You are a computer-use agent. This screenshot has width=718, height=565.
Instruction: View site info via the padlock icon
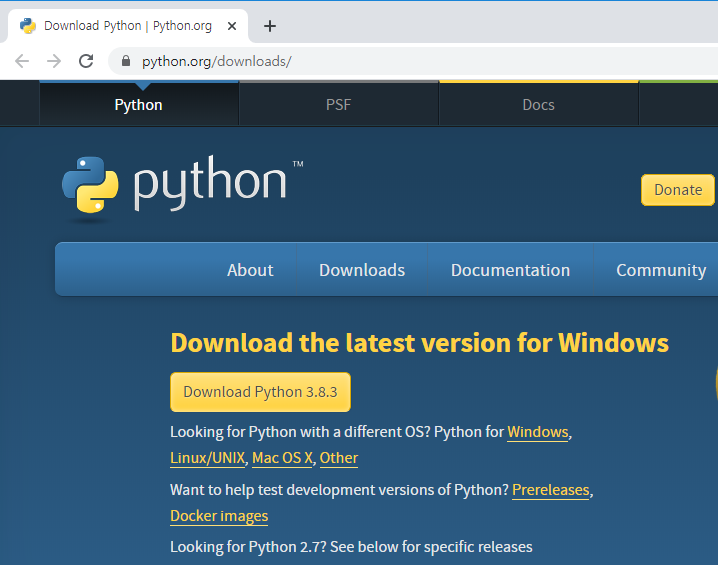[x=126, y=61]
